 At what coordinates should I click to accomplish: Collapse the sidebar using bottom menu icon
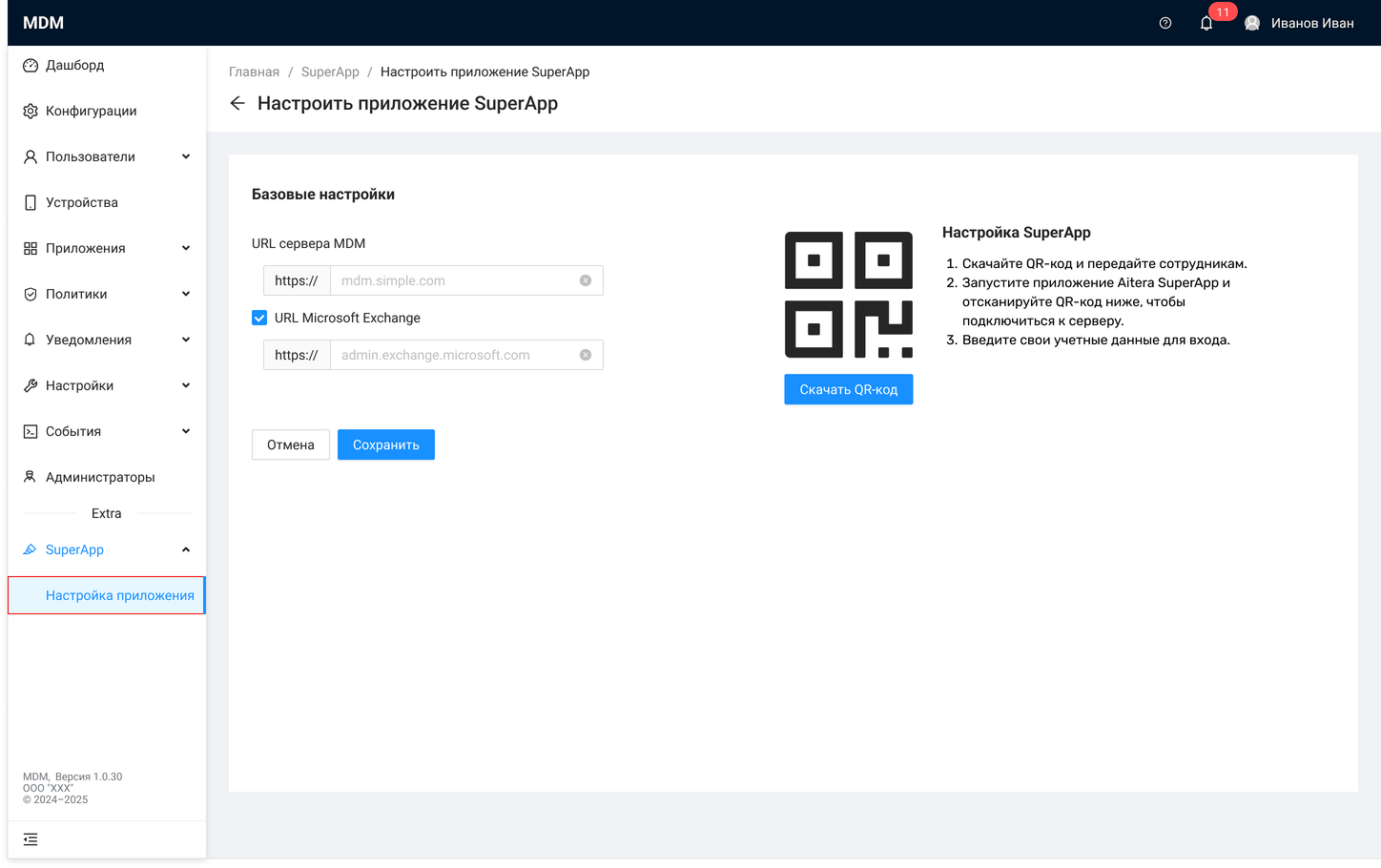pos(31,839)
